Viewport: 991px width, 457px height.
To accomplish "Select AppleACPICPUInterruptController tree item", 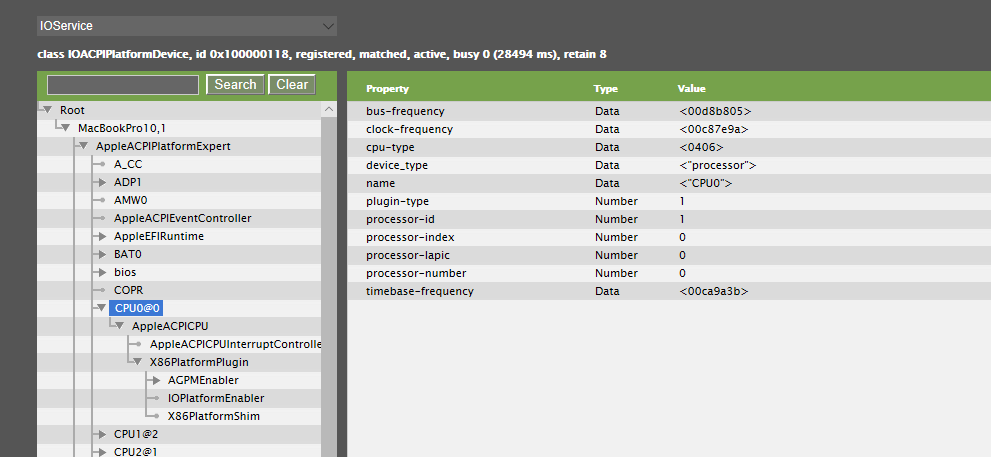I will 236,344.
